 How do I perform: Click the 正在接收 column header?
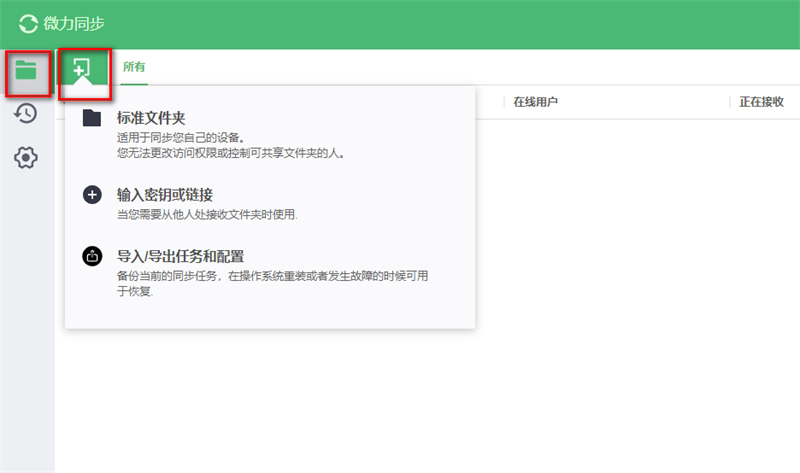pos(761,102)
